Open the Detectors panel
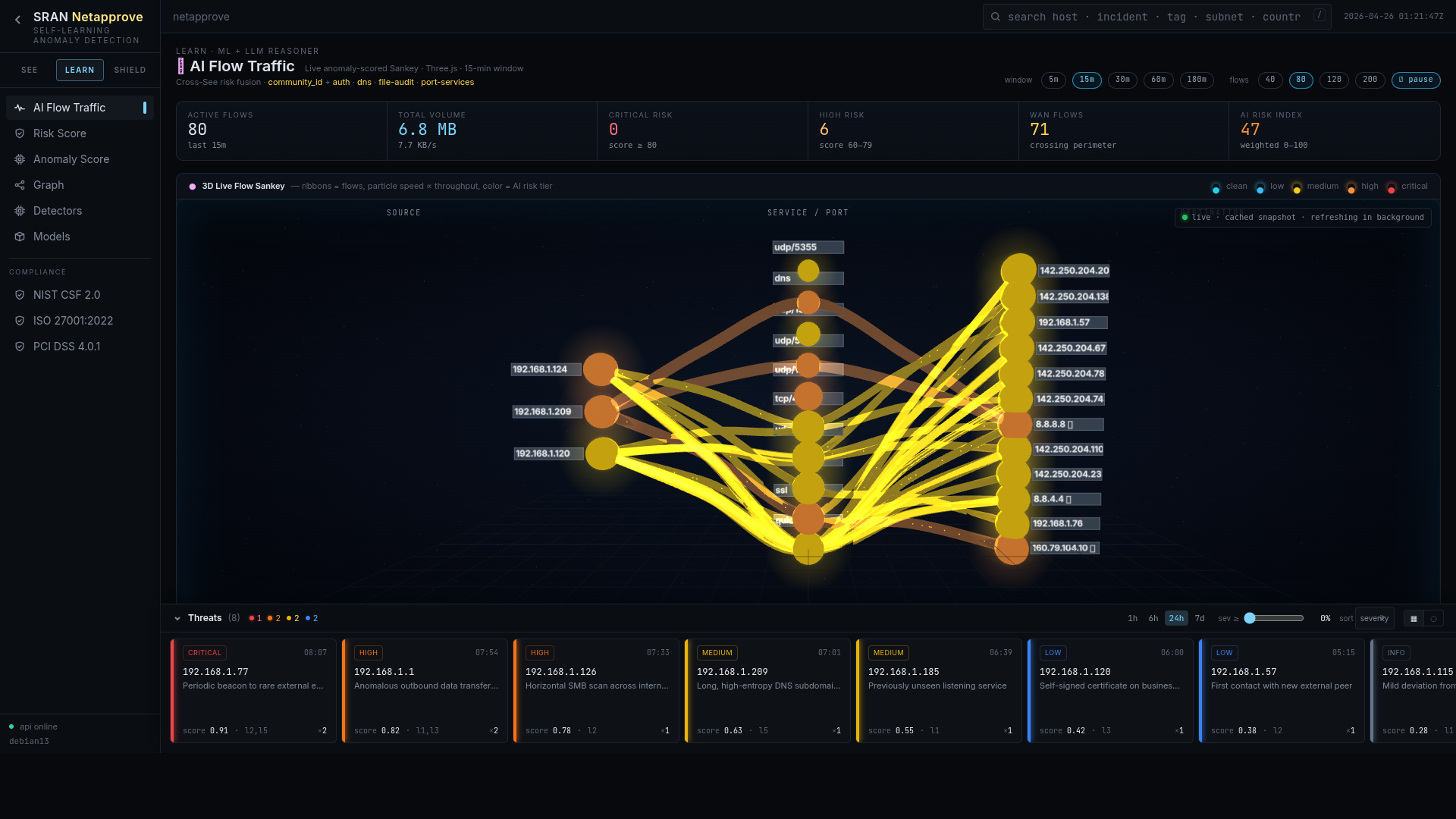The height and width of the screenshot is (819, 1456). point(58,211)
